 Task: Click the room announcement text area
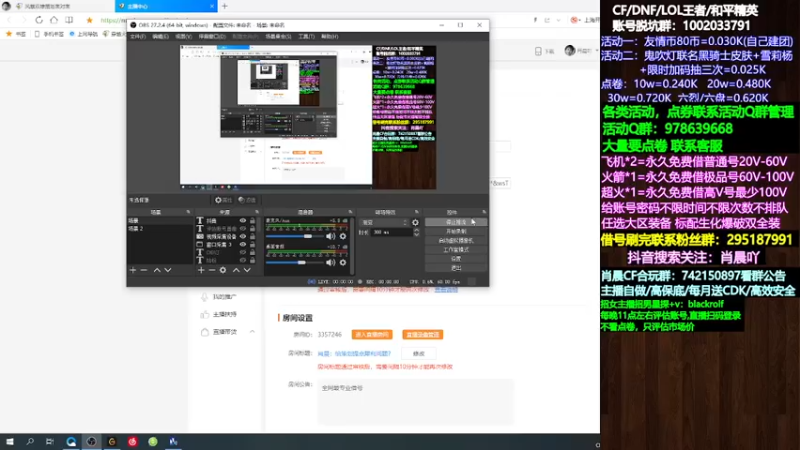[415, 402]
